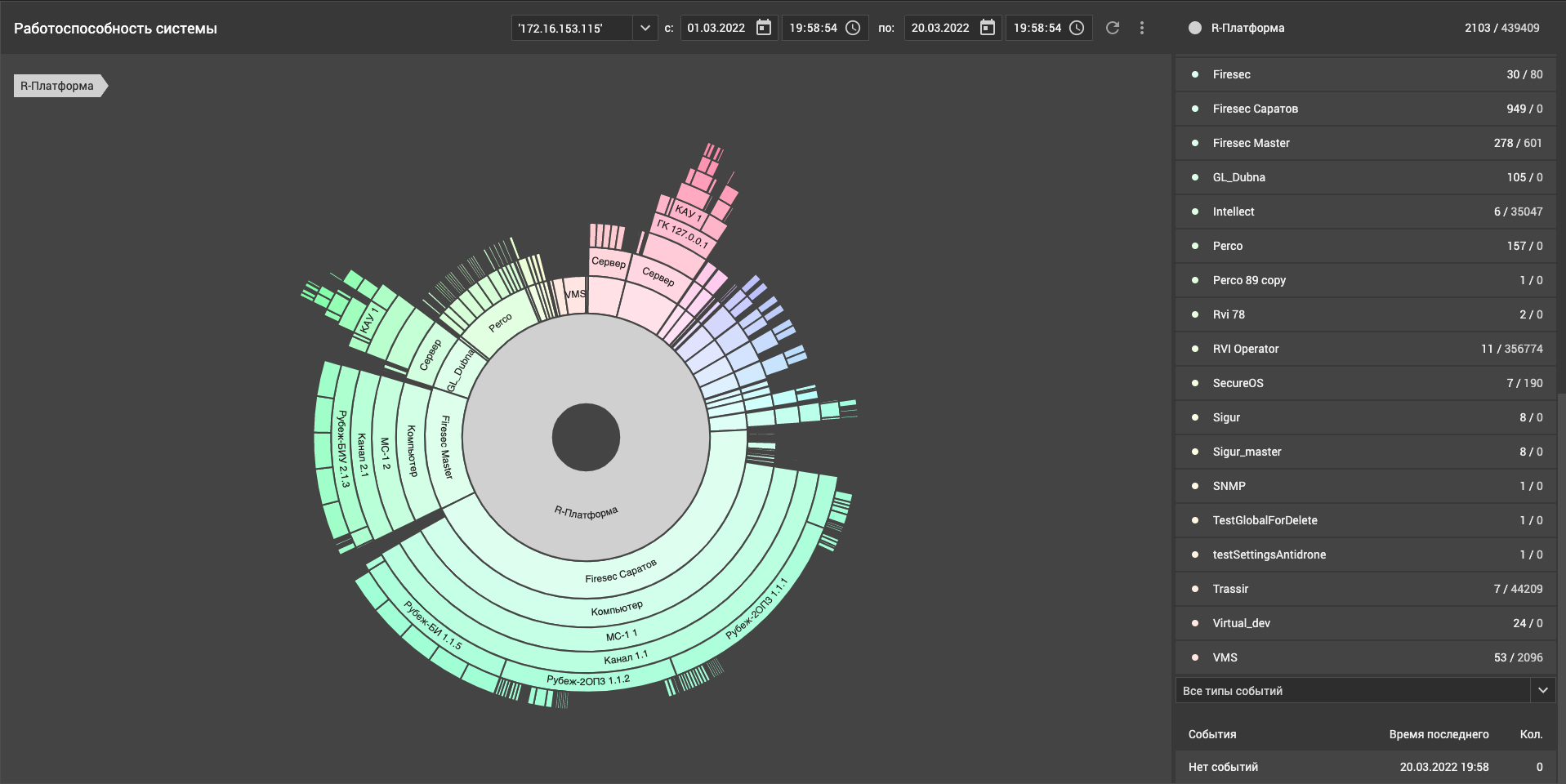Select the Virtual_dev list row
The height and width of the screenshot is (784, 1566).
[1365, 623]
